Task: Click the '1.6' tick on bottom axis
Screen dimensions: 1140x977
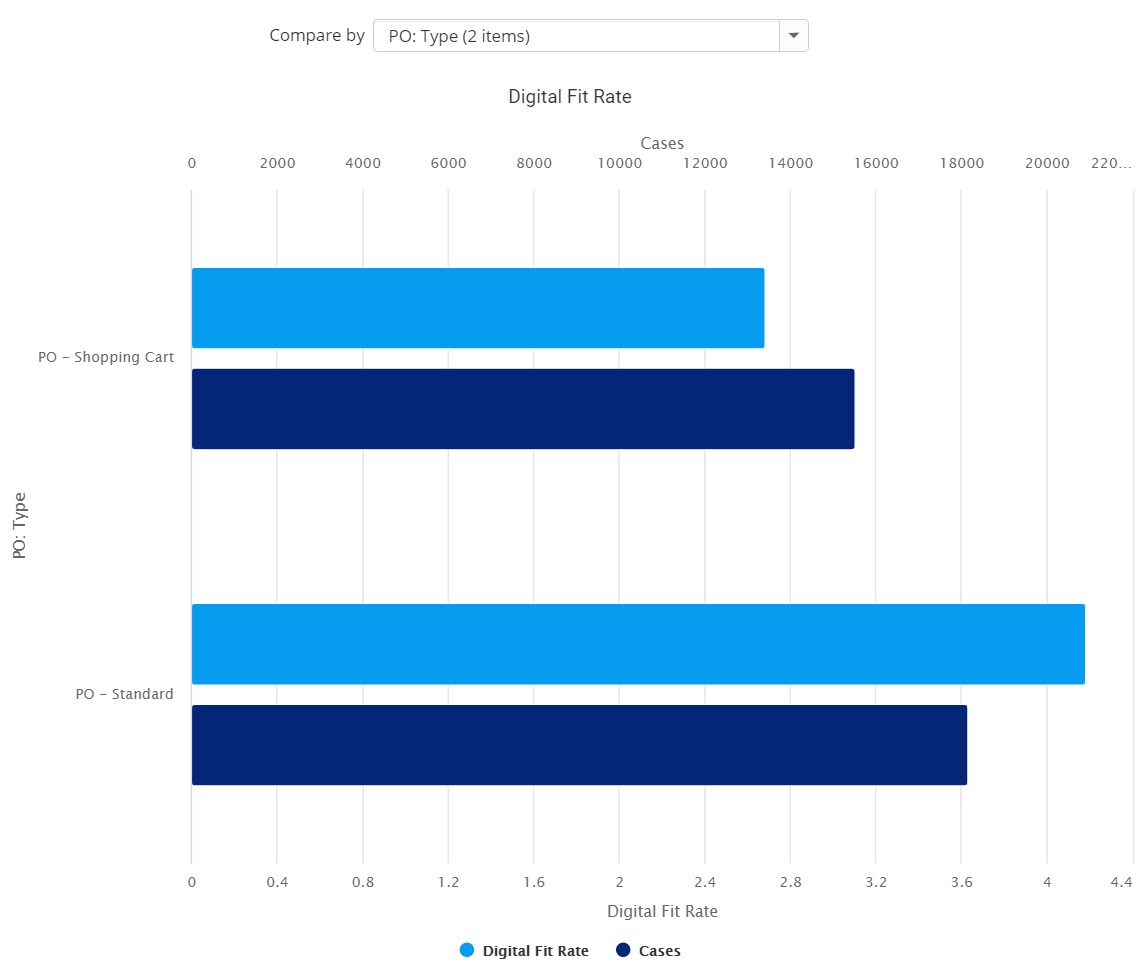Action: pos(534,882)
